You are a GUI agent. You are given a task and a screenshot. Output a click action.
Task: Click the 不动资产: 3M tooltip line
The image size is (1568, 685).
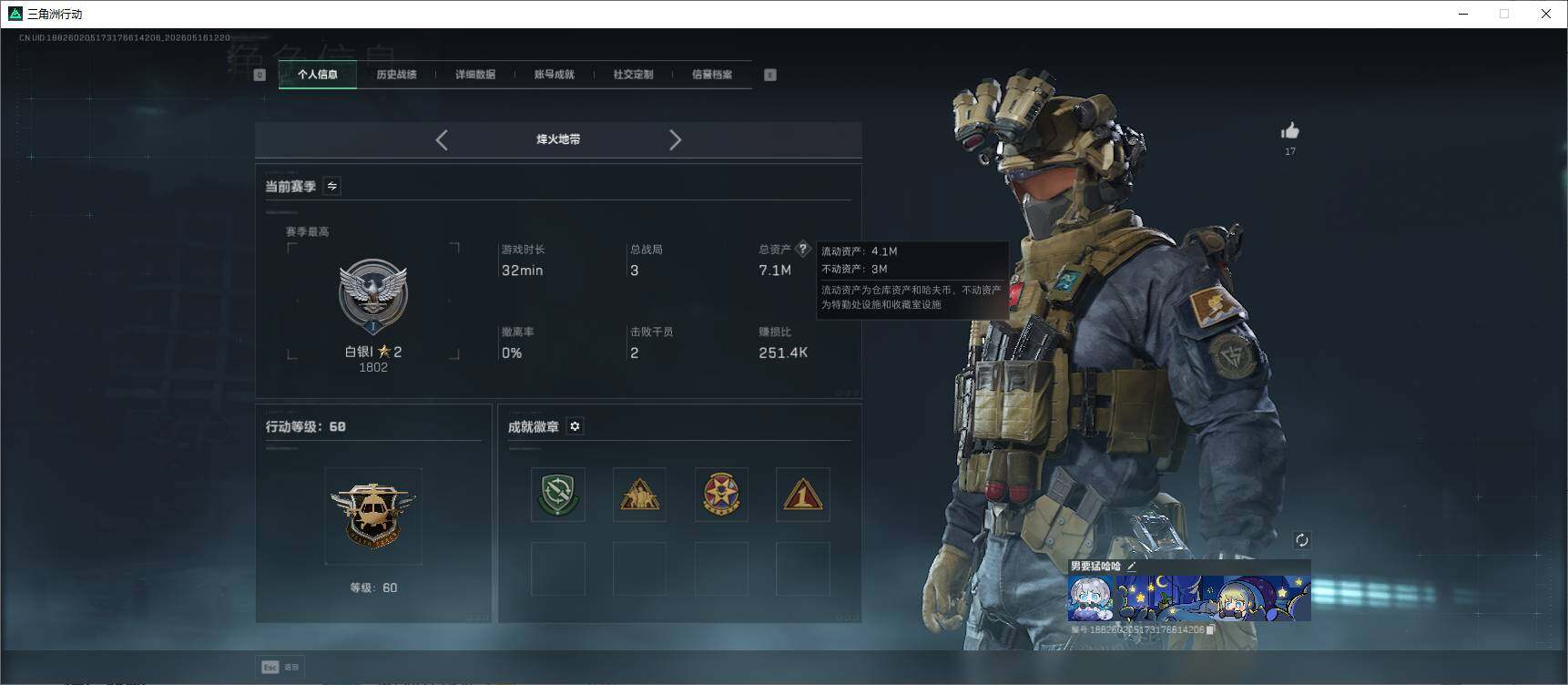[854, 269]
